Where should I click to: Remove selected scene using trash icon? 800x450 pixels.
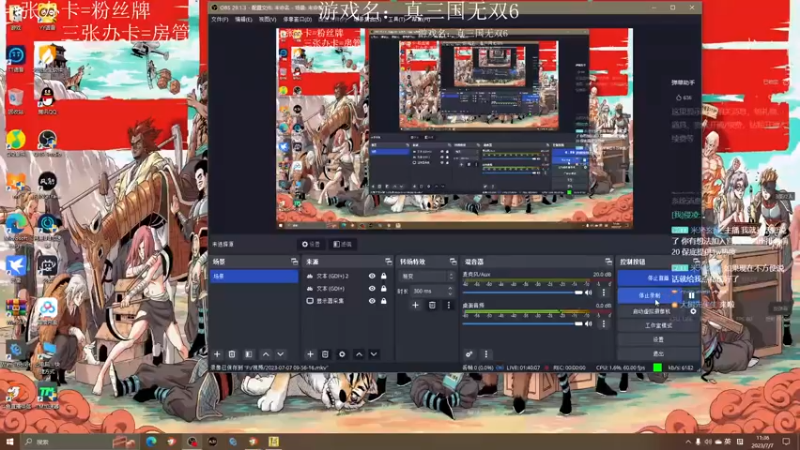point(232,354)
